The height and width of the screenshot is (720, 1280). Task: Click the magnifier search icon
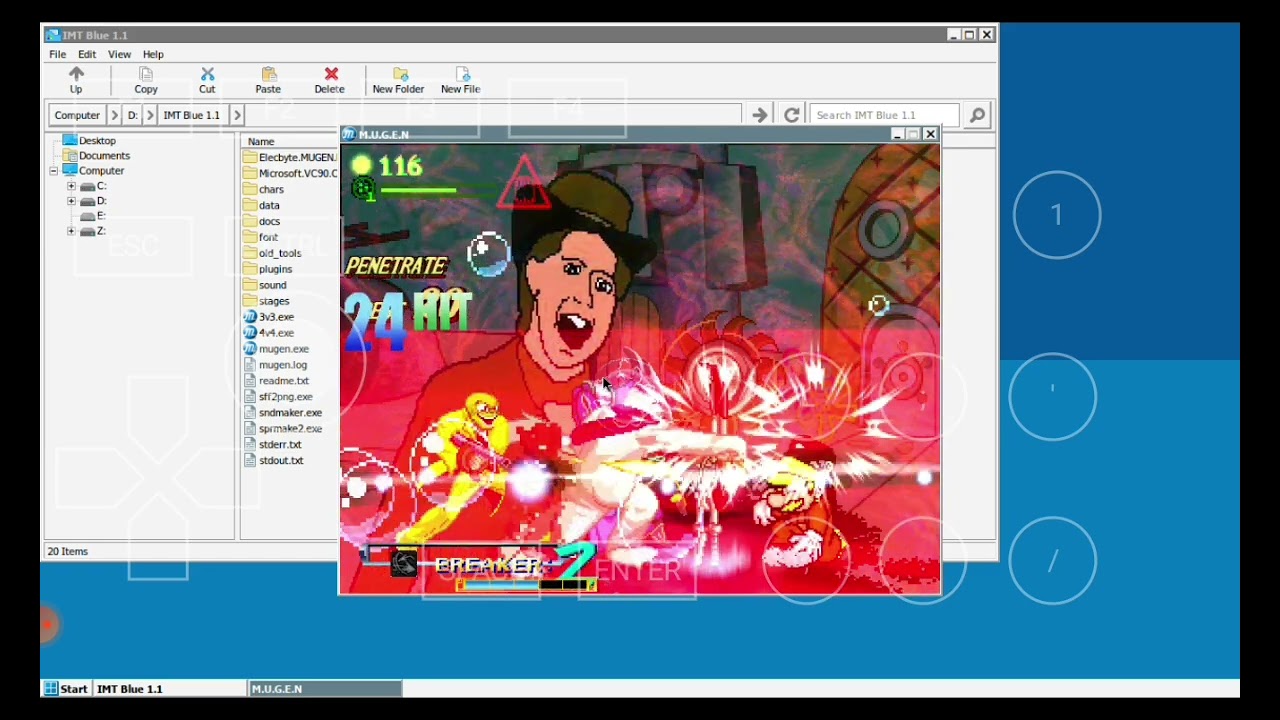pyautogui.click(x=977, y=115)
